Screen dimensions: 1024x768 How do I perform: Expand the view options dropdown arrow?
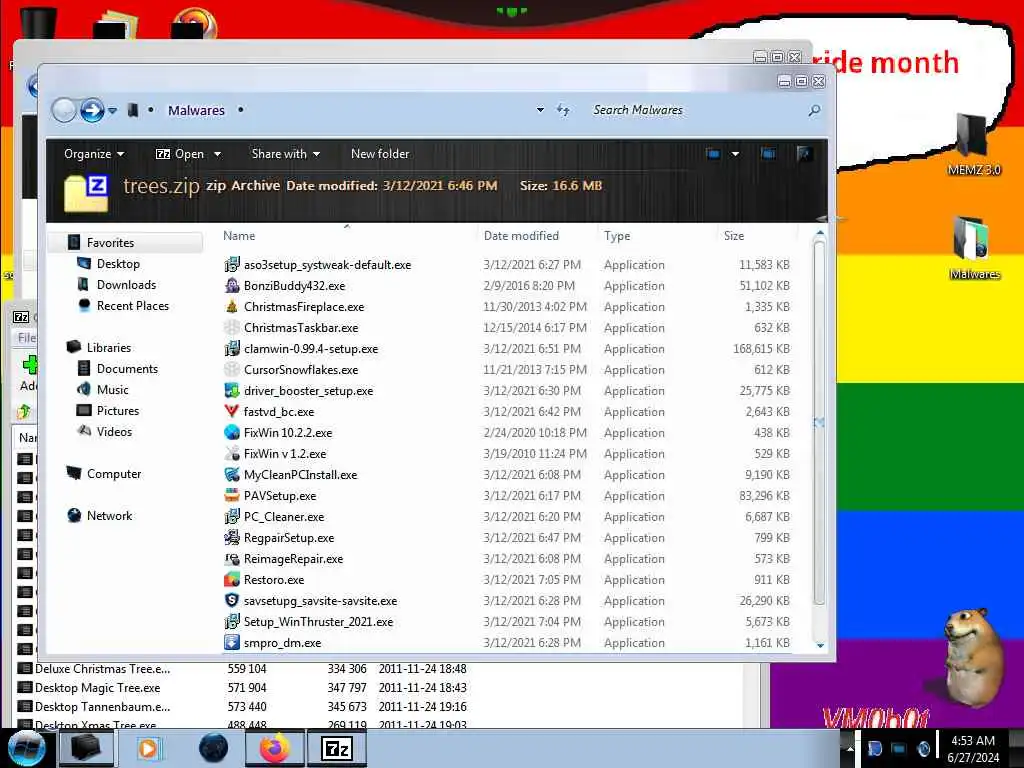pyautogui.click(x=735, y=154)
